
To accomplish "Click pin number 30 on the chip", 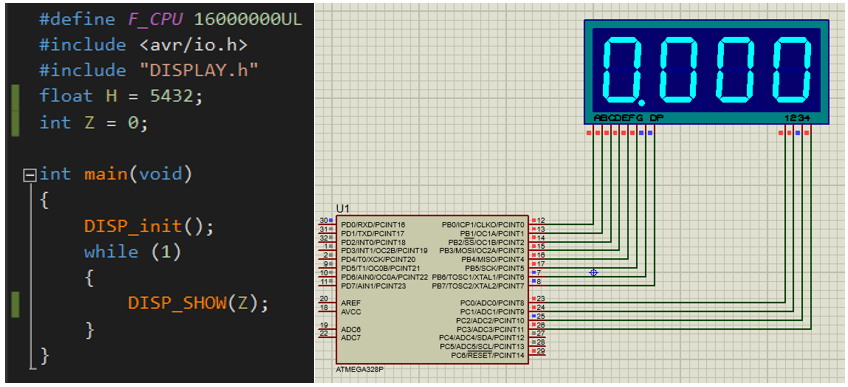I will coord(324,220).
